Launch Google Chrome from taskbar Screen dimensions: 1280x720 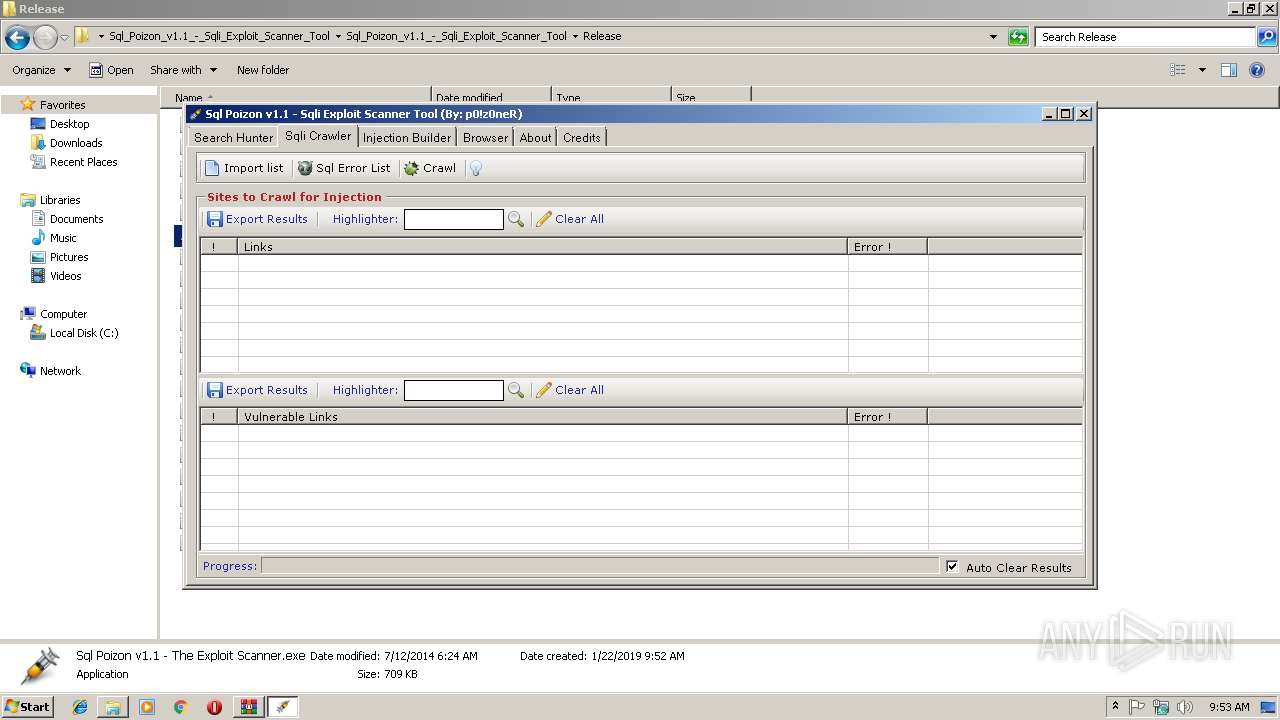point(181,707)
